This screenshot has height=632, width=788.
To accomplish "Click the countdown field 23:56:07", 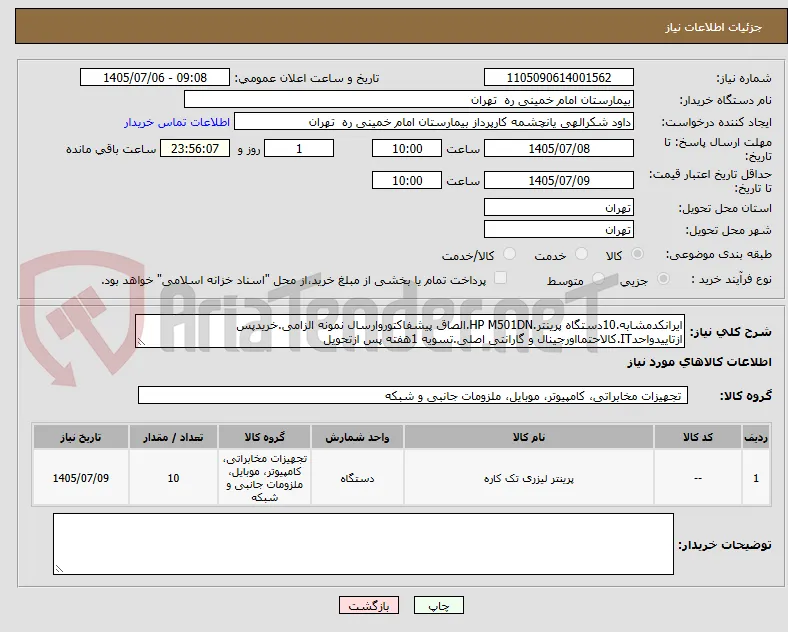I will click(x=195, y=148).
